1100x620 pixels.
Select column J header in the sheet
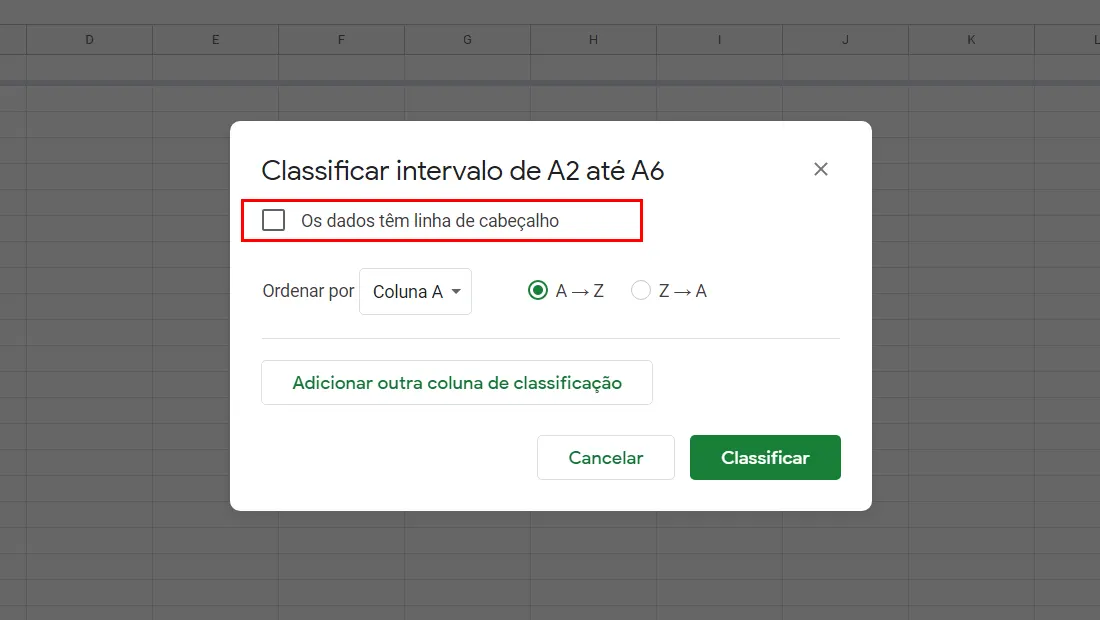click(x=845, y=40)
